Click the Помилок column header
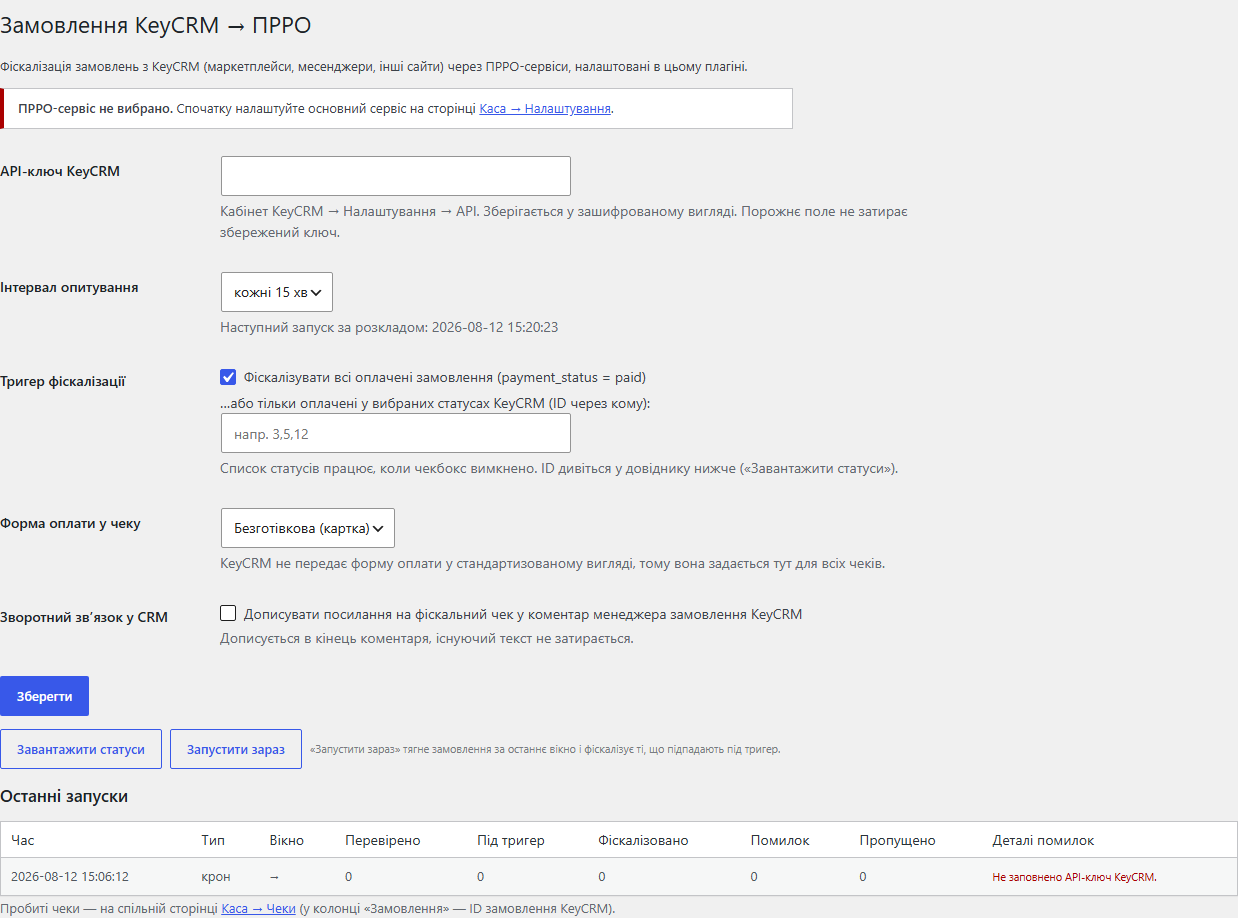Viewport: 1238px width, 918px height. pos(780,840)
